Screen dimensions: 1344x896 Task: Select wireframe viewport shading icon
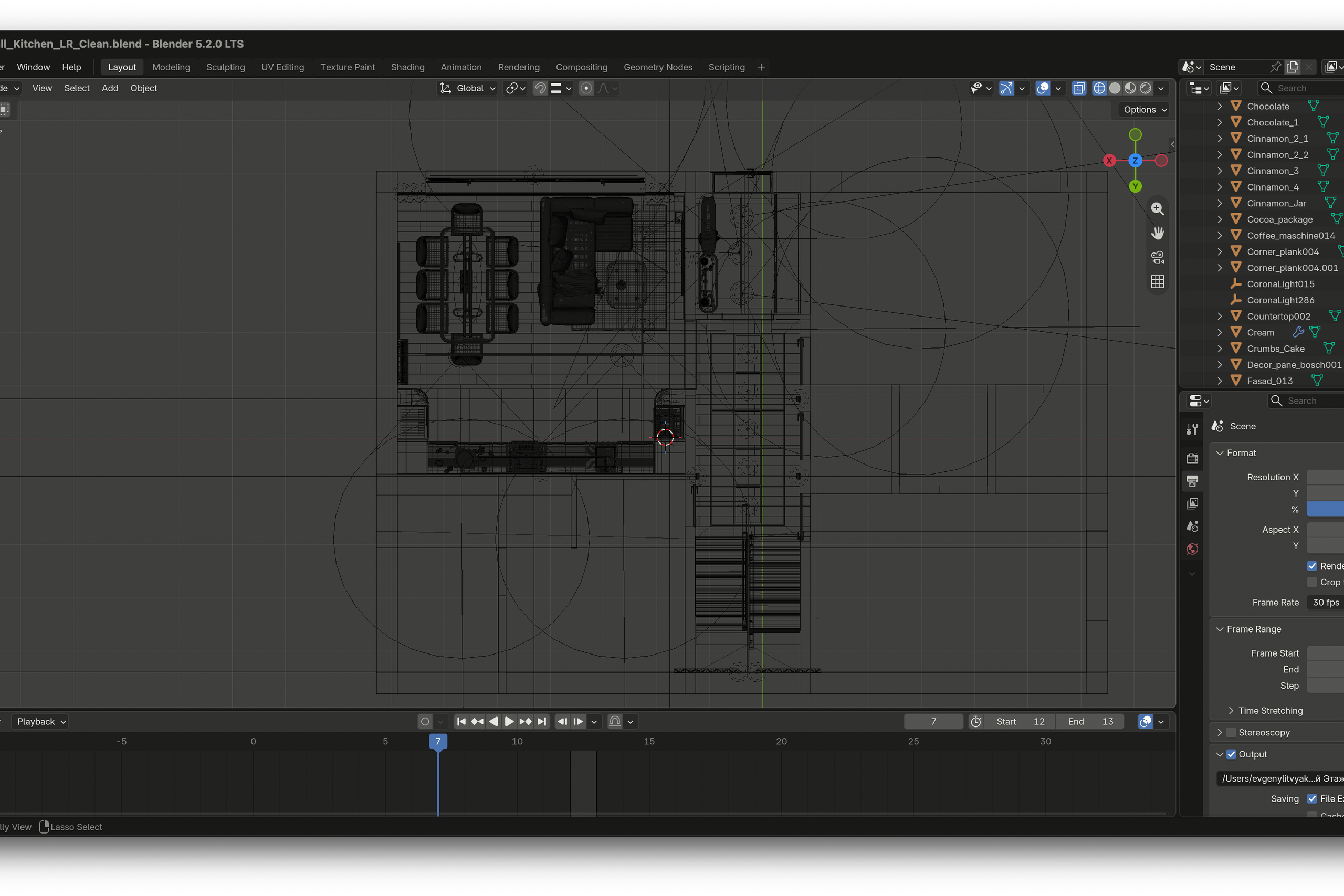[x=1099, y=88]
